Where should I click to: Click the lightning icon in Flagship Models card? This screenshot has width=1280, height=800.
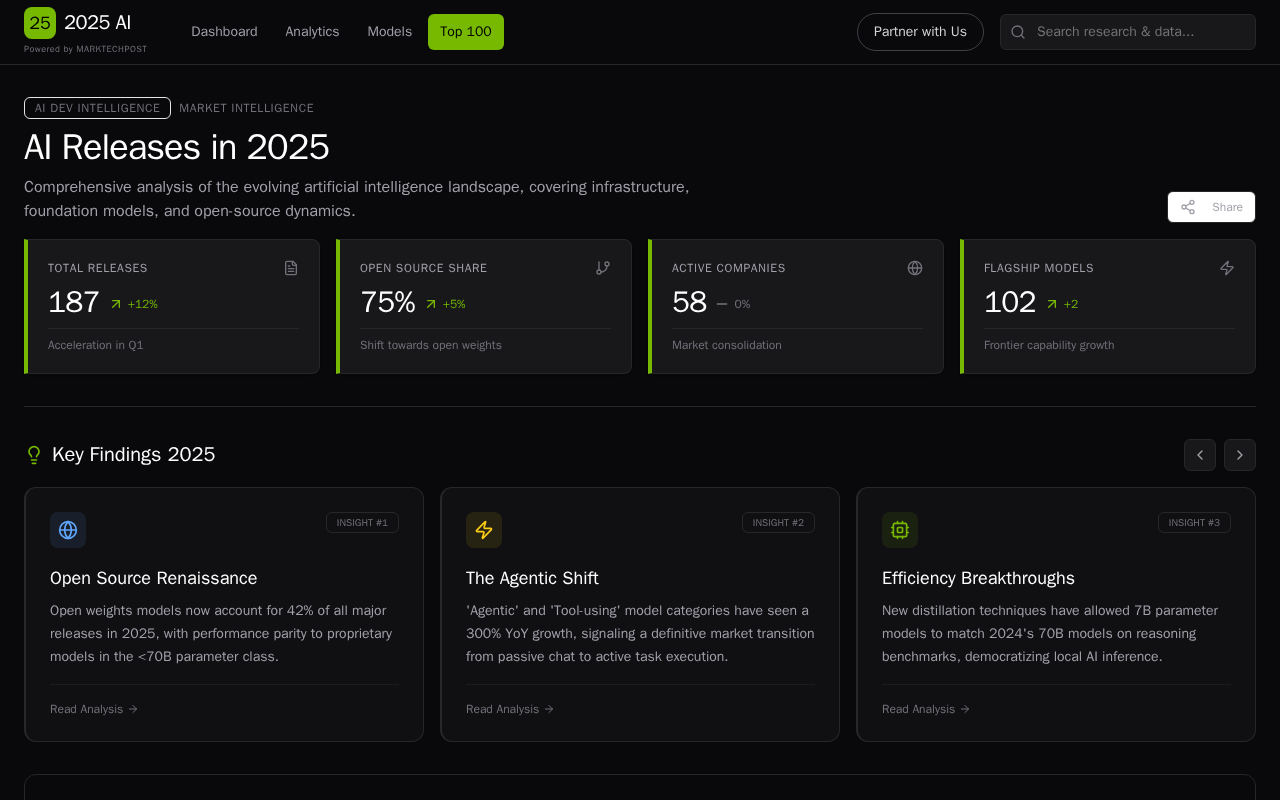[x=1227, y=268]
